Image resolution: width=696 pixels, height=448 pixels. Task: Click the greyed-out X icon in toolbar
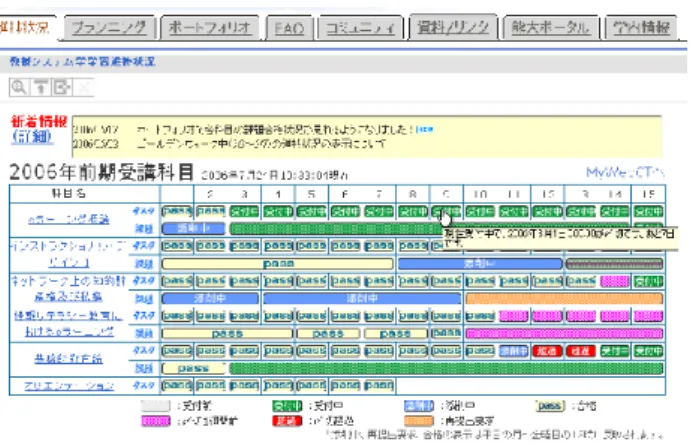pos(83,87)
